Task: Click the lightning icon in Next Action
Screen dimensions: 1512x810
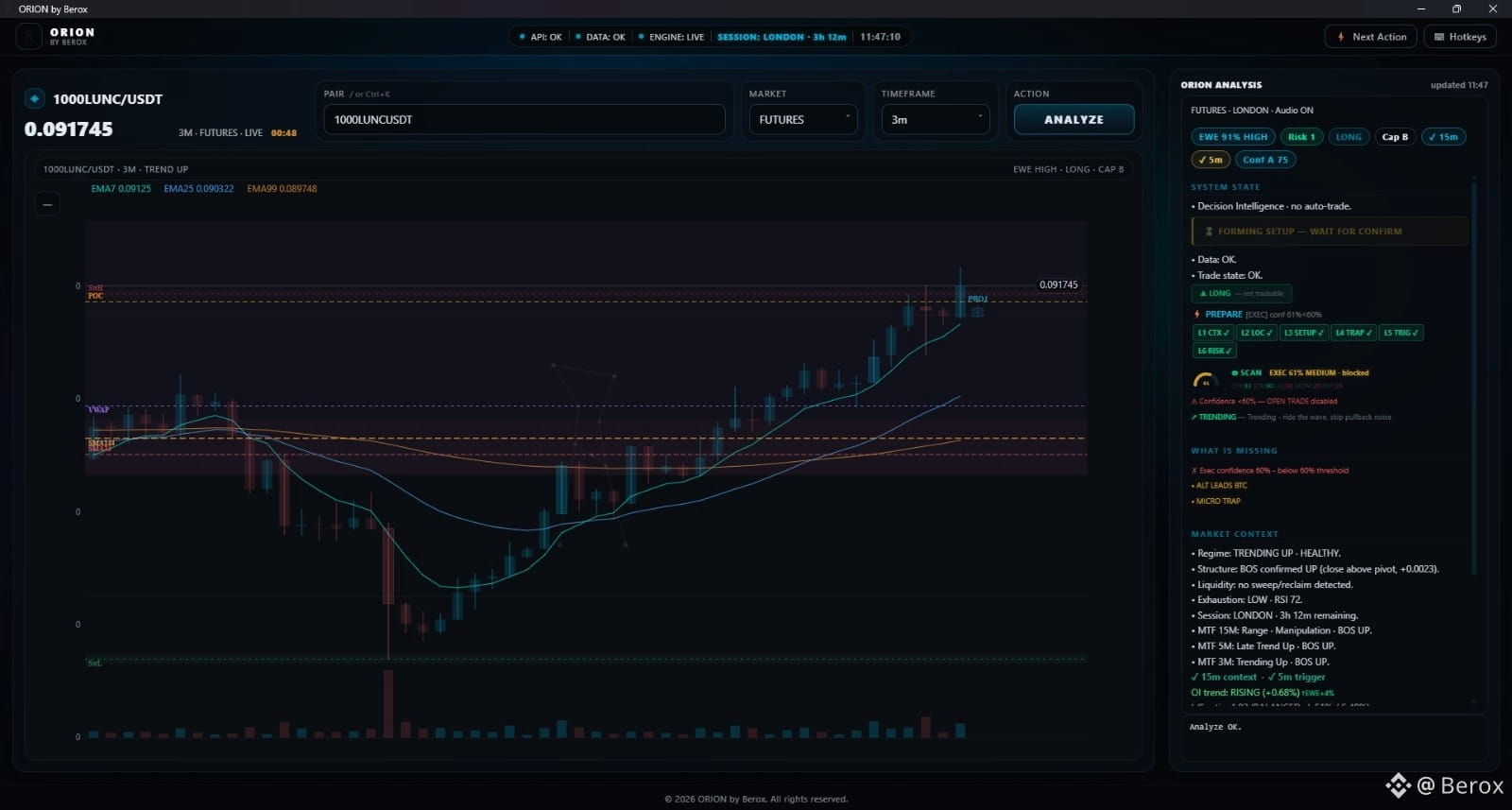Action: [x=1341, y=37]
